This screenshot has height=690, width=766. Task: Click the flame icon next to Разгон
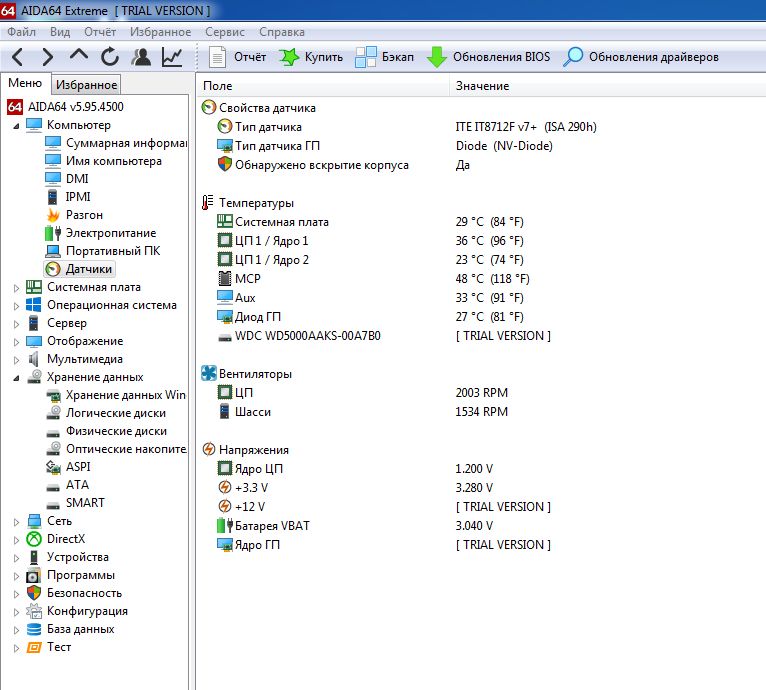coord(53,215)
